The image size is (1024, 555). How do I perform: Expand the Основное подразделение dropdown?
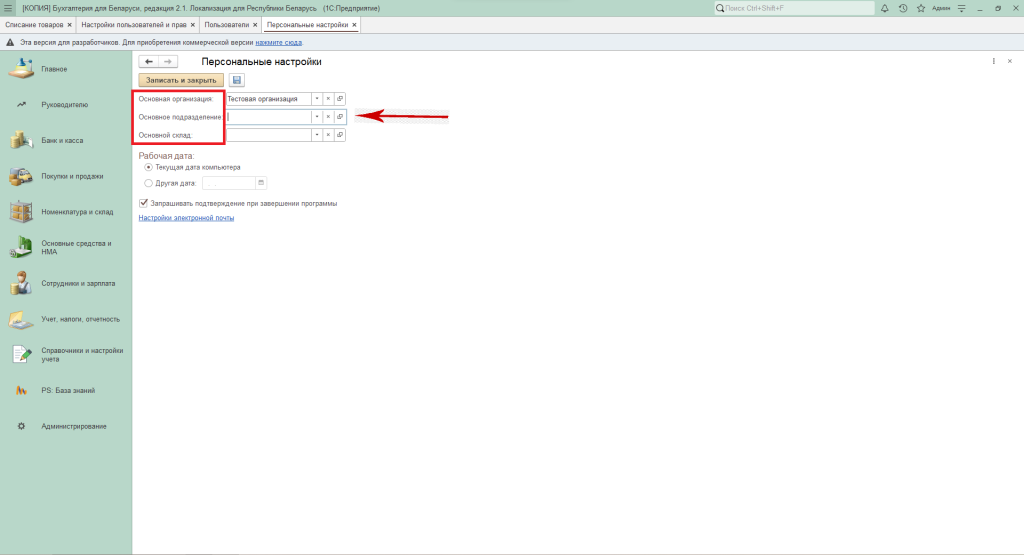316,117
